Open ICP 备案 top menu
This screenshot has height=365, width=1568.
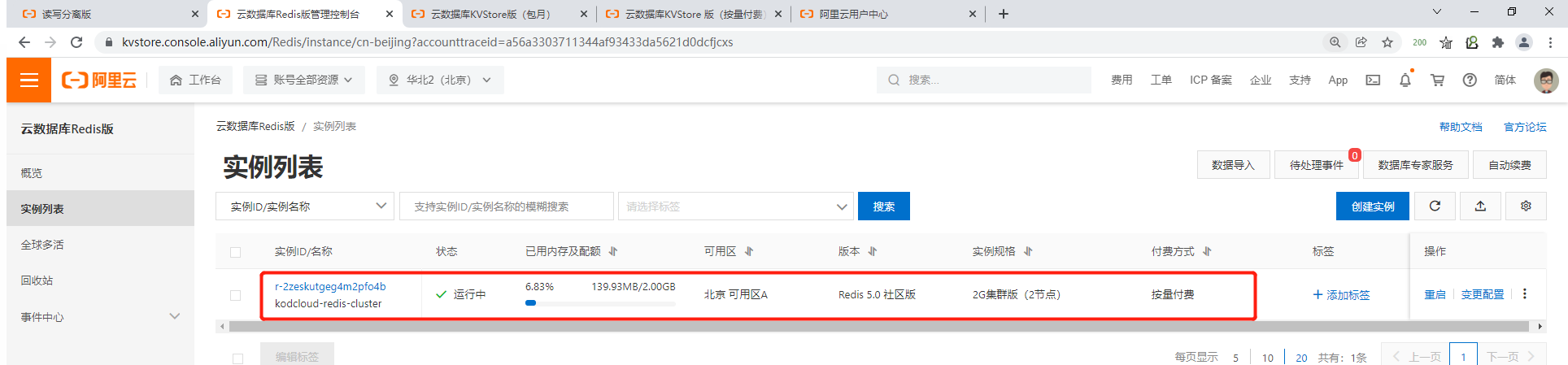pyautogui.click(x=1210, y=80)
